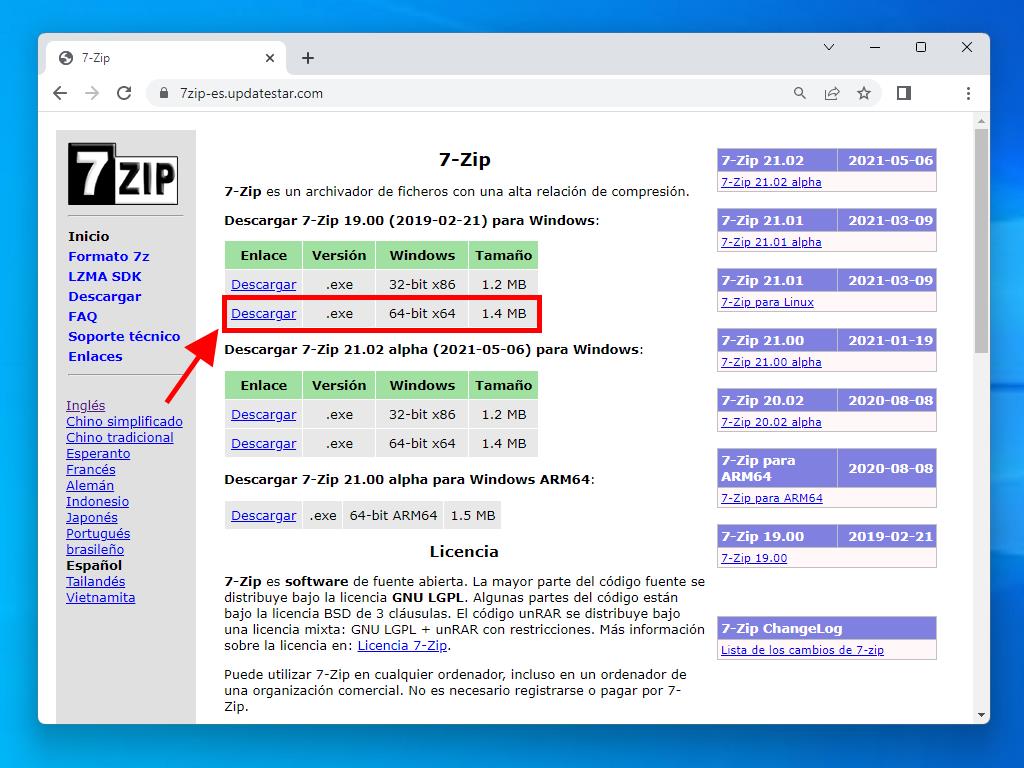Switch language to Inglés

[x=86, y=406]
